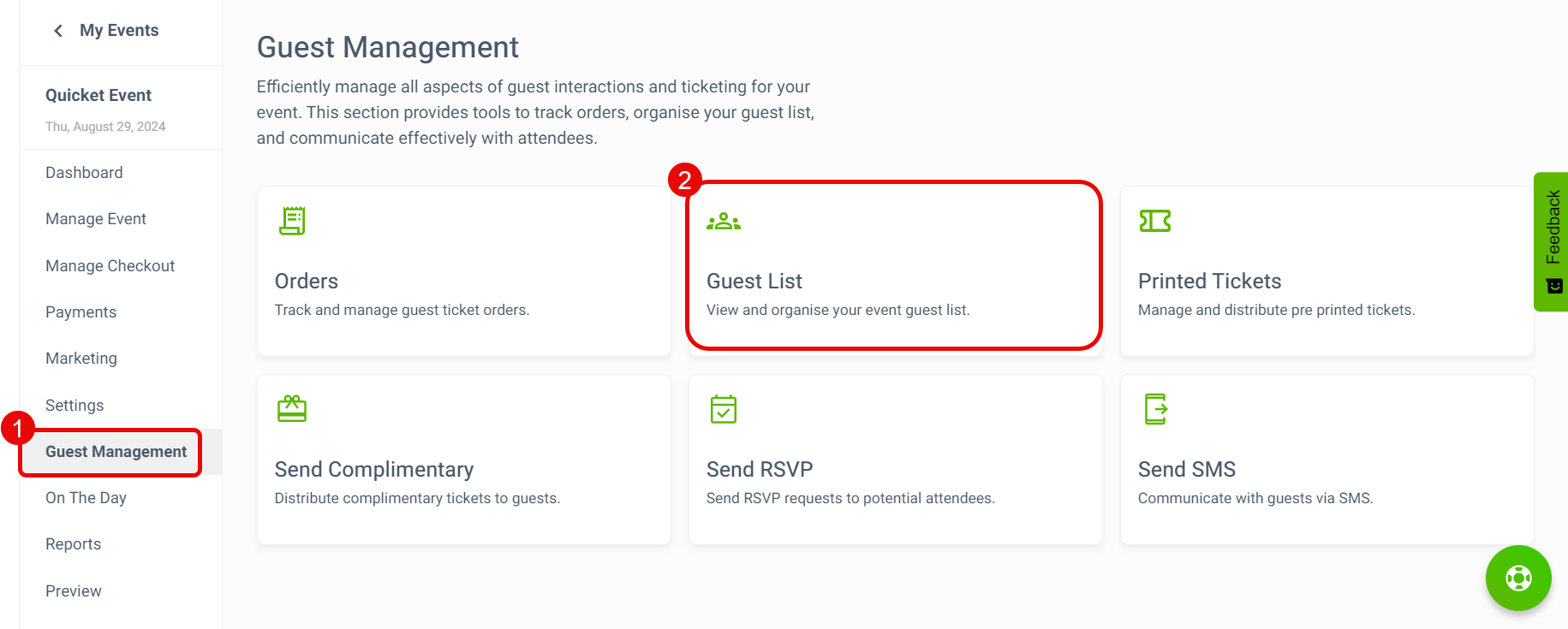
Task: Open the Payments menu item
Action: pyautogui.click(x=81, y=312)
